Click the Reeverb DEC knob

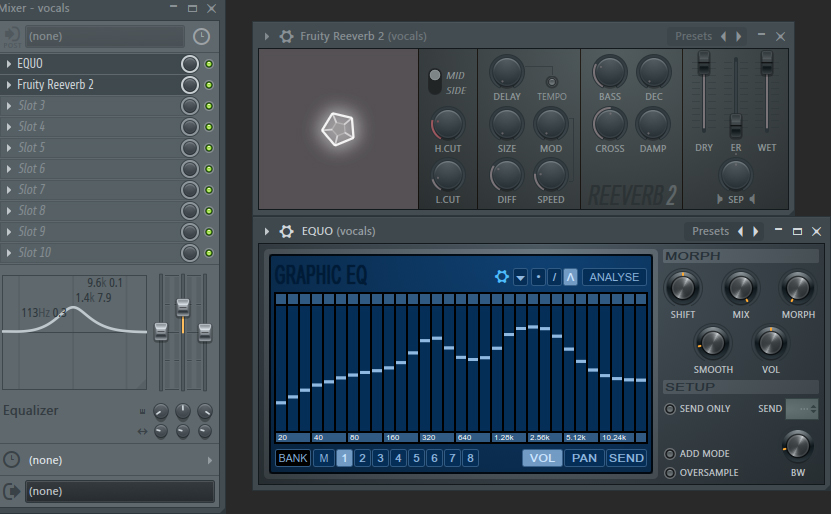(653, 73)
